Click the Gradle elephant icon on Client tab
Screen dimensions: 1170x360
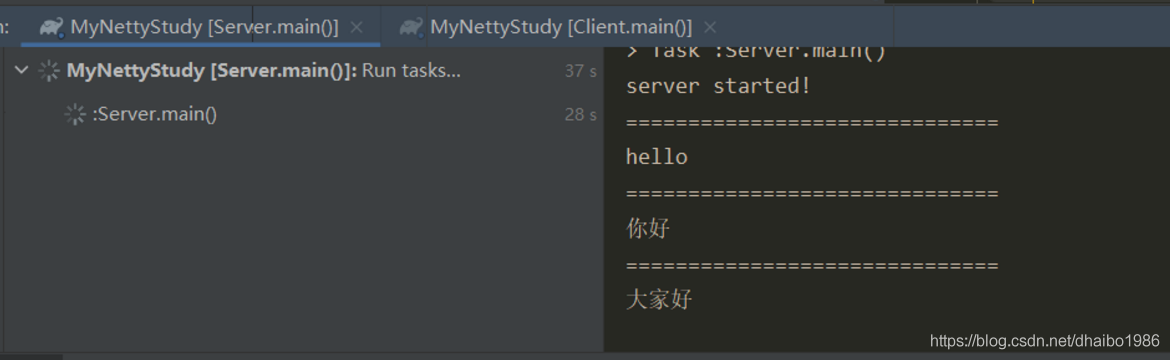(411, 28)
